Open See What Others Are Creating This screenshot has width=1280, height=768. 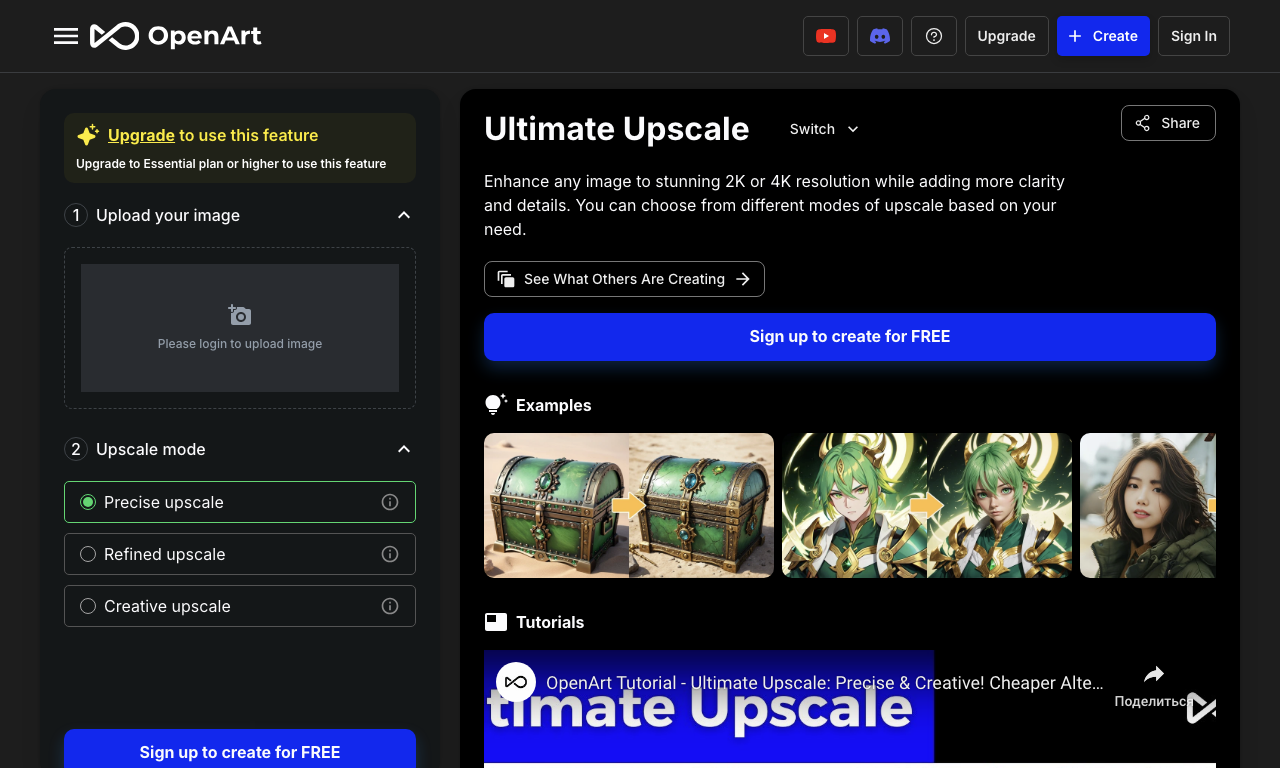pos(624,279)
